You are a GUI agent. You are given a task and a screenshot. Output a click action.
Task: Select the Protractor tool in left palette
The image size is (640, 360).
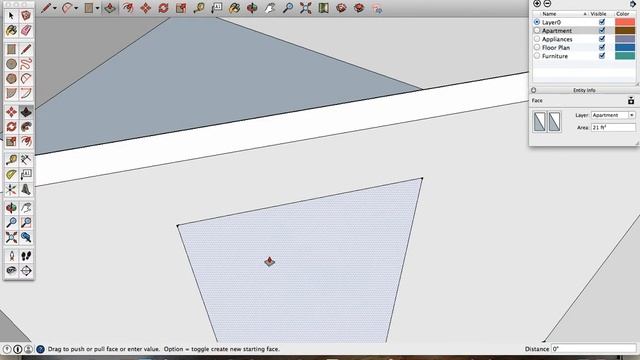(x=11, y=175)
